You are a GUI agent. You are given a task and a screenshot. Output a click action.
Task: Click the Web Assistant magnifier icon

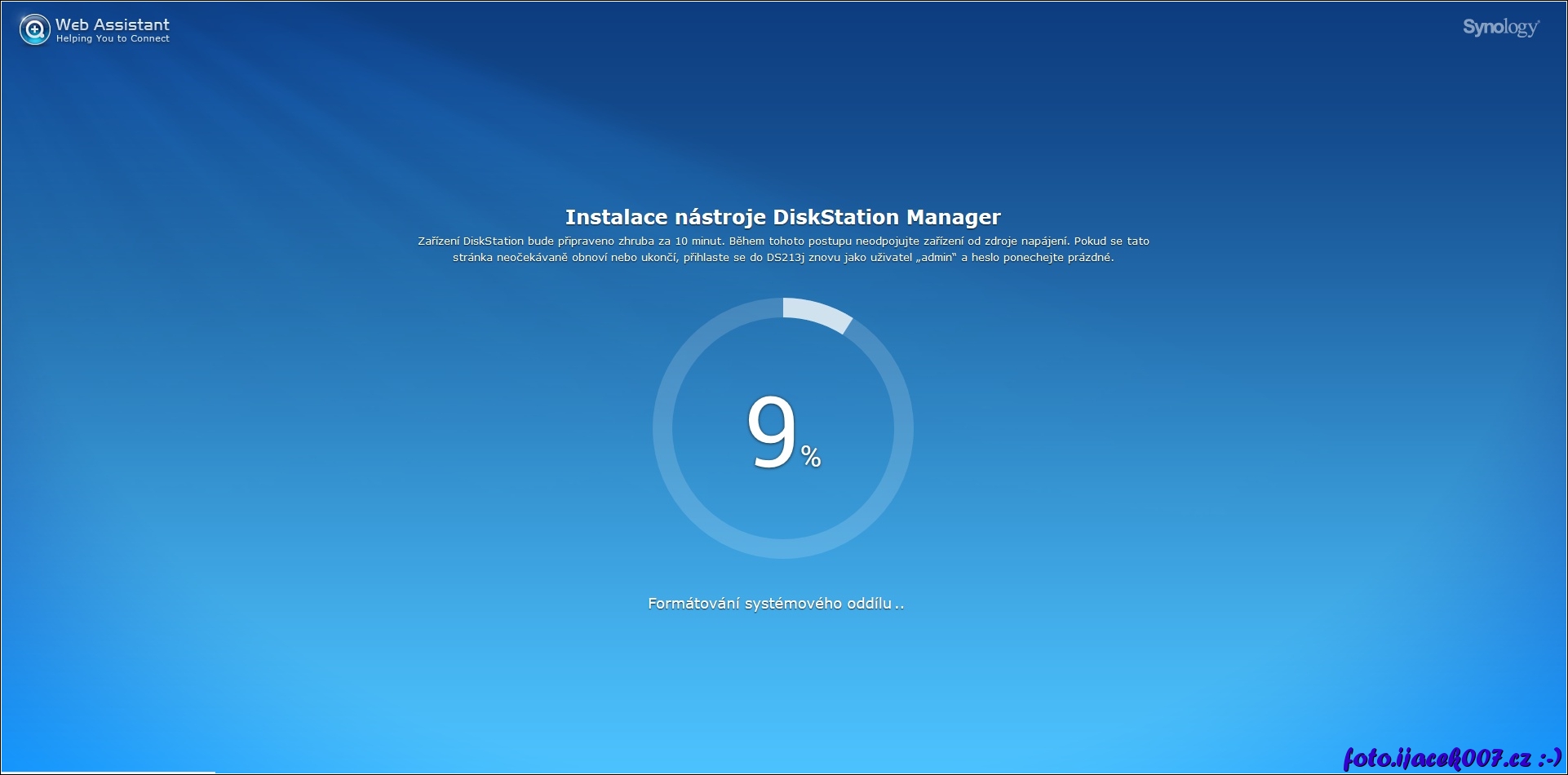(x=34, y=31)
